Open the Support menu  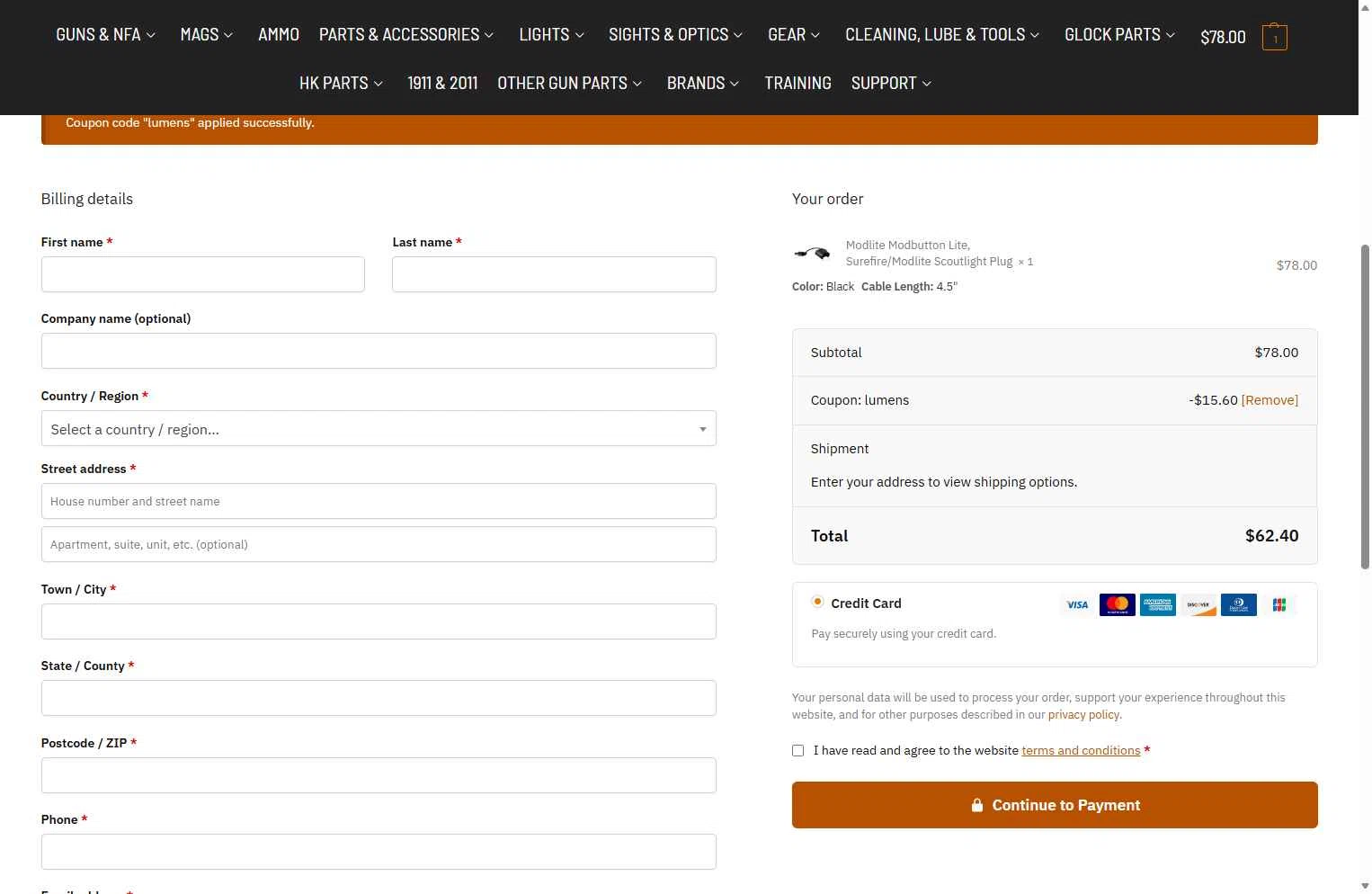[x=892, y=84]
